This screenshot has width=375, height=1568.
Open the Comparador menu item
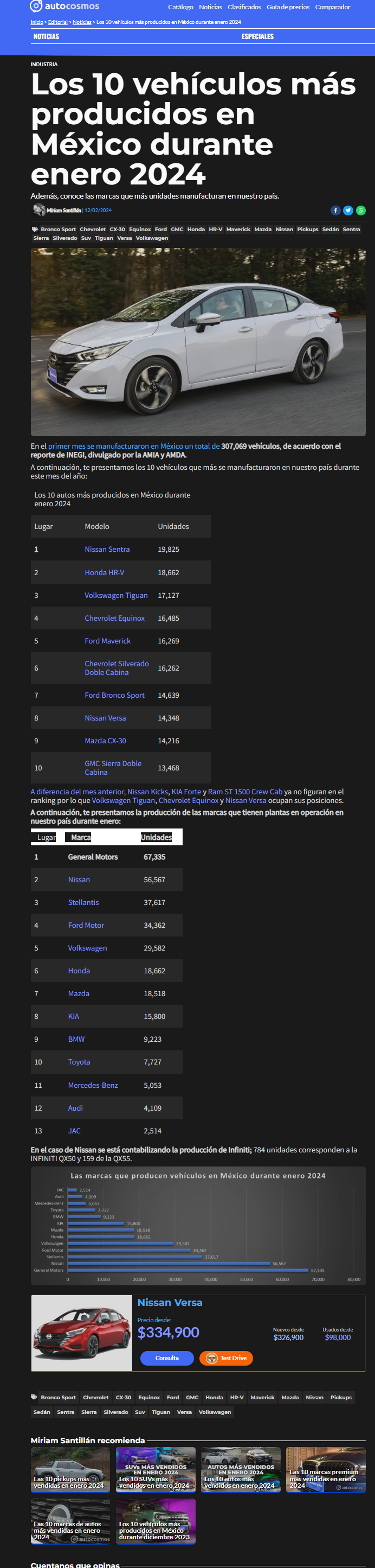[x=332, y=7]
